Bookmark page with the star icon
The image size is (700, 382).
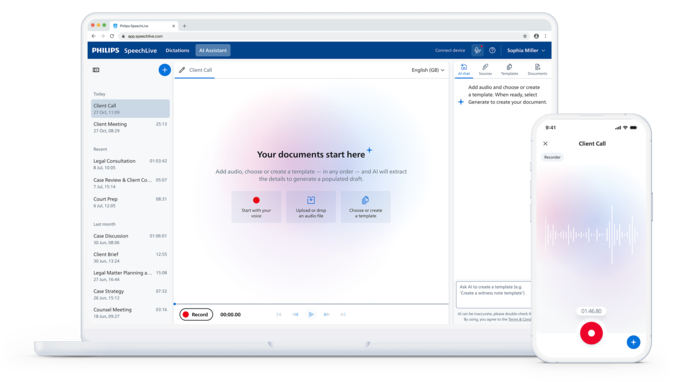click(525, 36)
